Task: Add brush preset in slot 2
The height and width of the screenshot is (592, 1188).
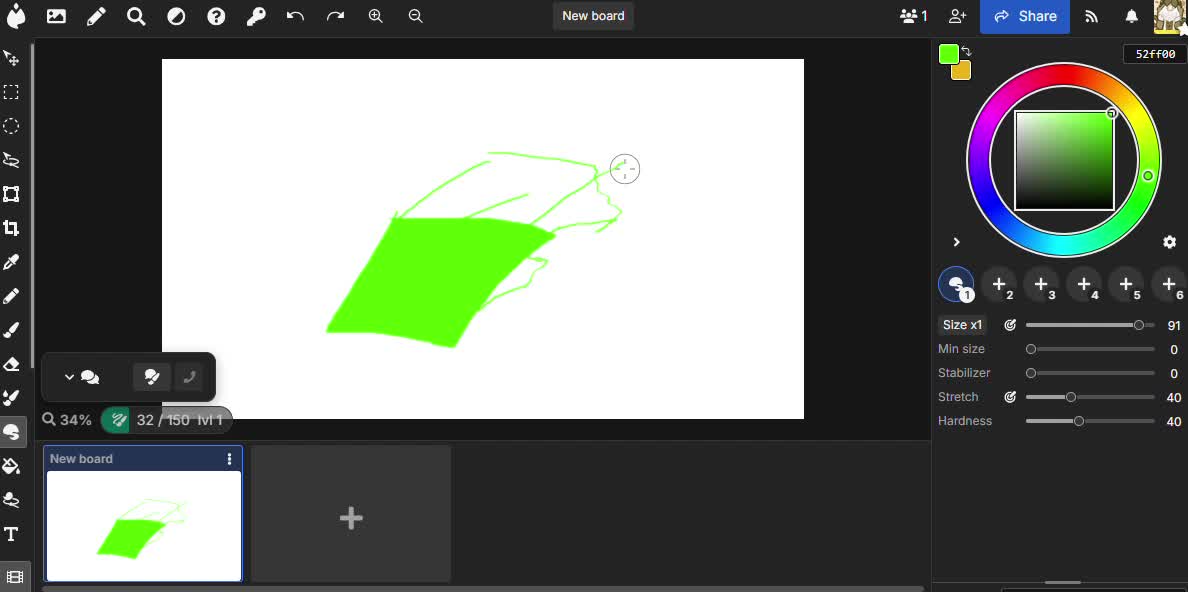Action: coord(999,285)
